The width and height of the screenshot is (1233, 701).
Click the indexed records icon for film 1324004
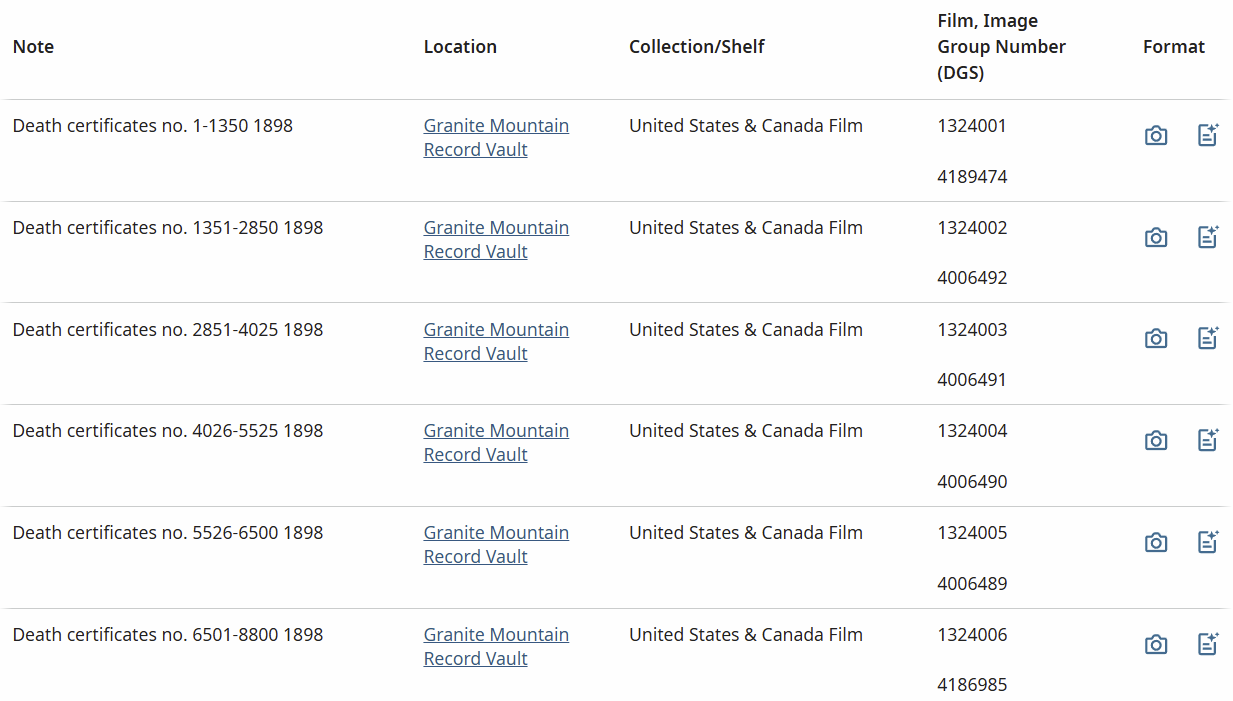click(x=1208, y=440)
